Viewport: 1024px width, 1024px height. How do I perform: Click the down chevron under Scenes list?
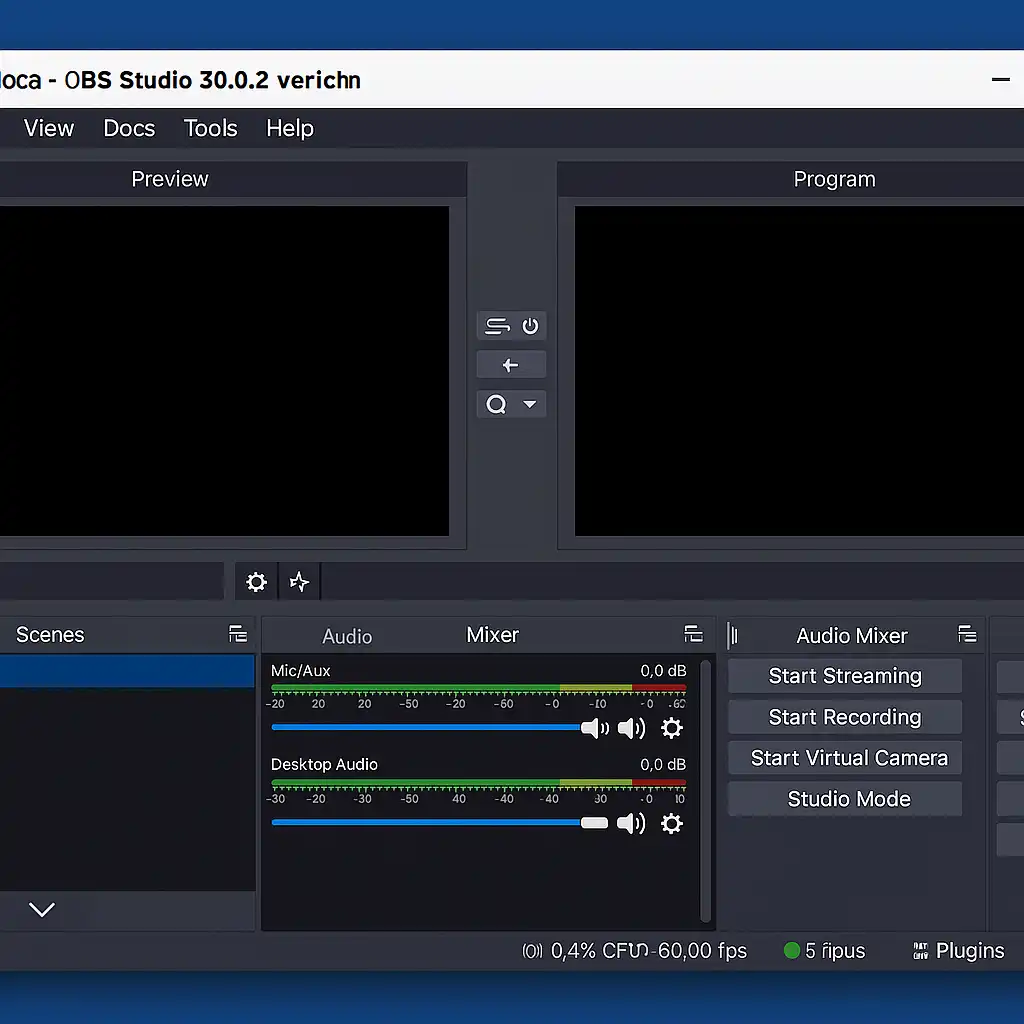[x=42, y=909]
